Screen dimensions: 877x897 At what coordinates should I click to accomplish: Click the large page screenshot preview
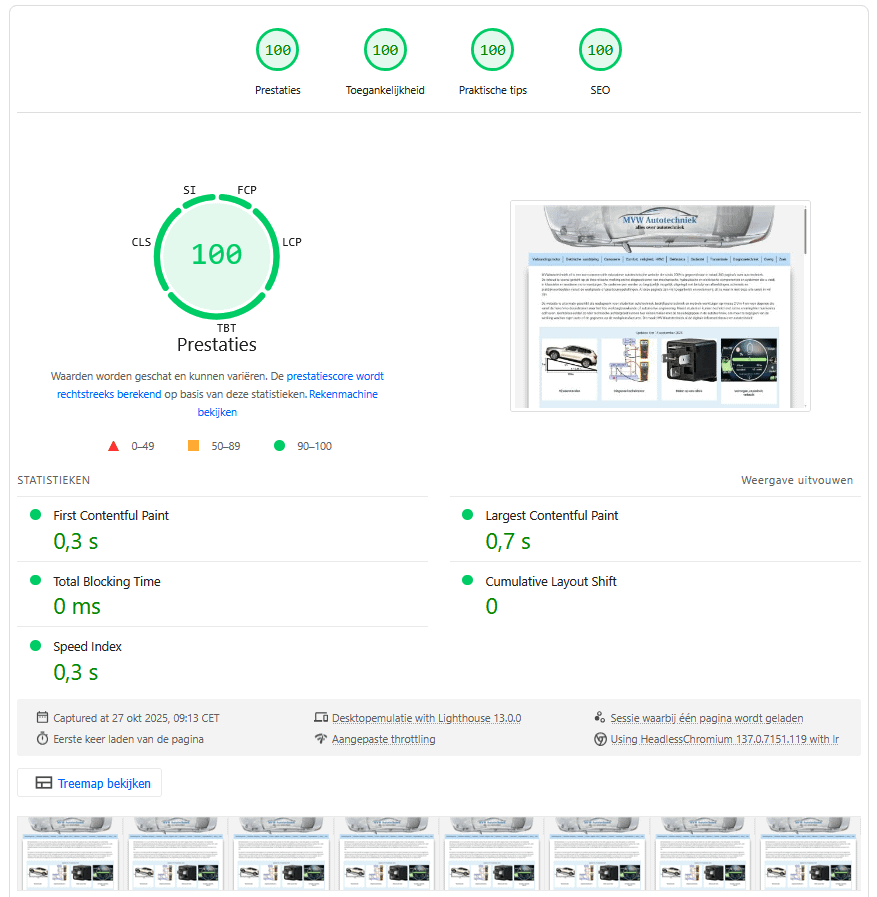click(660, 306)
